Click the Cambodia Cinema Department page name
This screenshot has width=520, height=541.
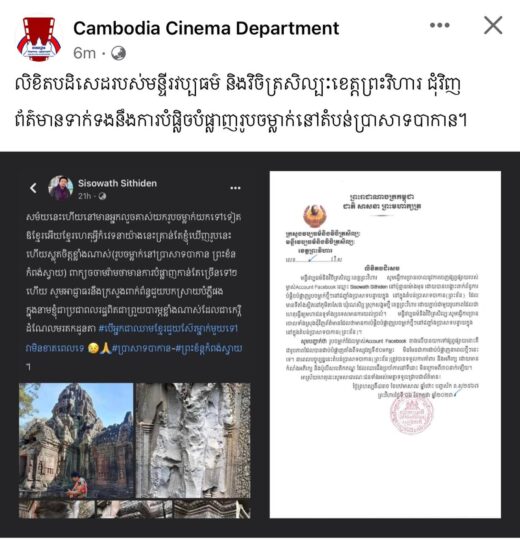(x=206, y=28)
